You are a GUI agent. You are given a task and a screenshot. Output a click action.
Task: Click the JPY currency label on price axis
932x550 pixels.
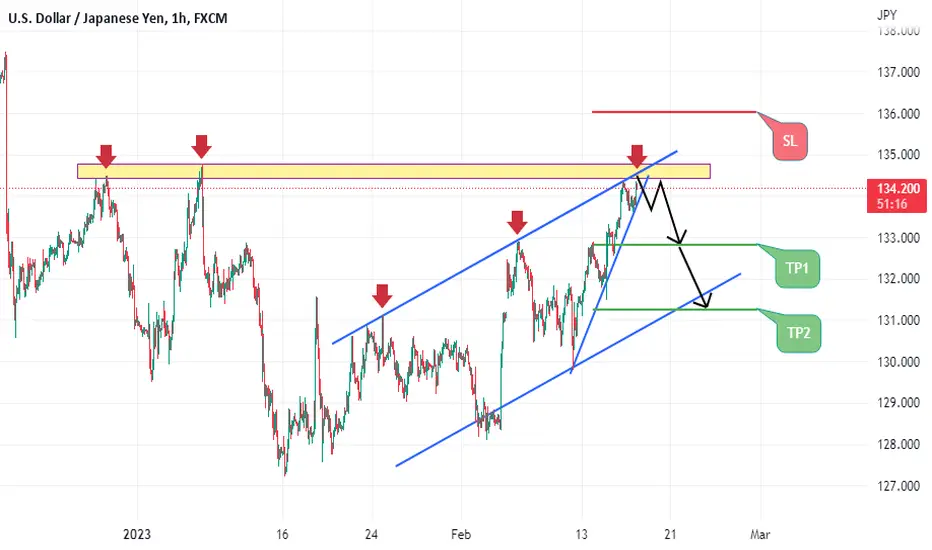[x=887, y=15]
